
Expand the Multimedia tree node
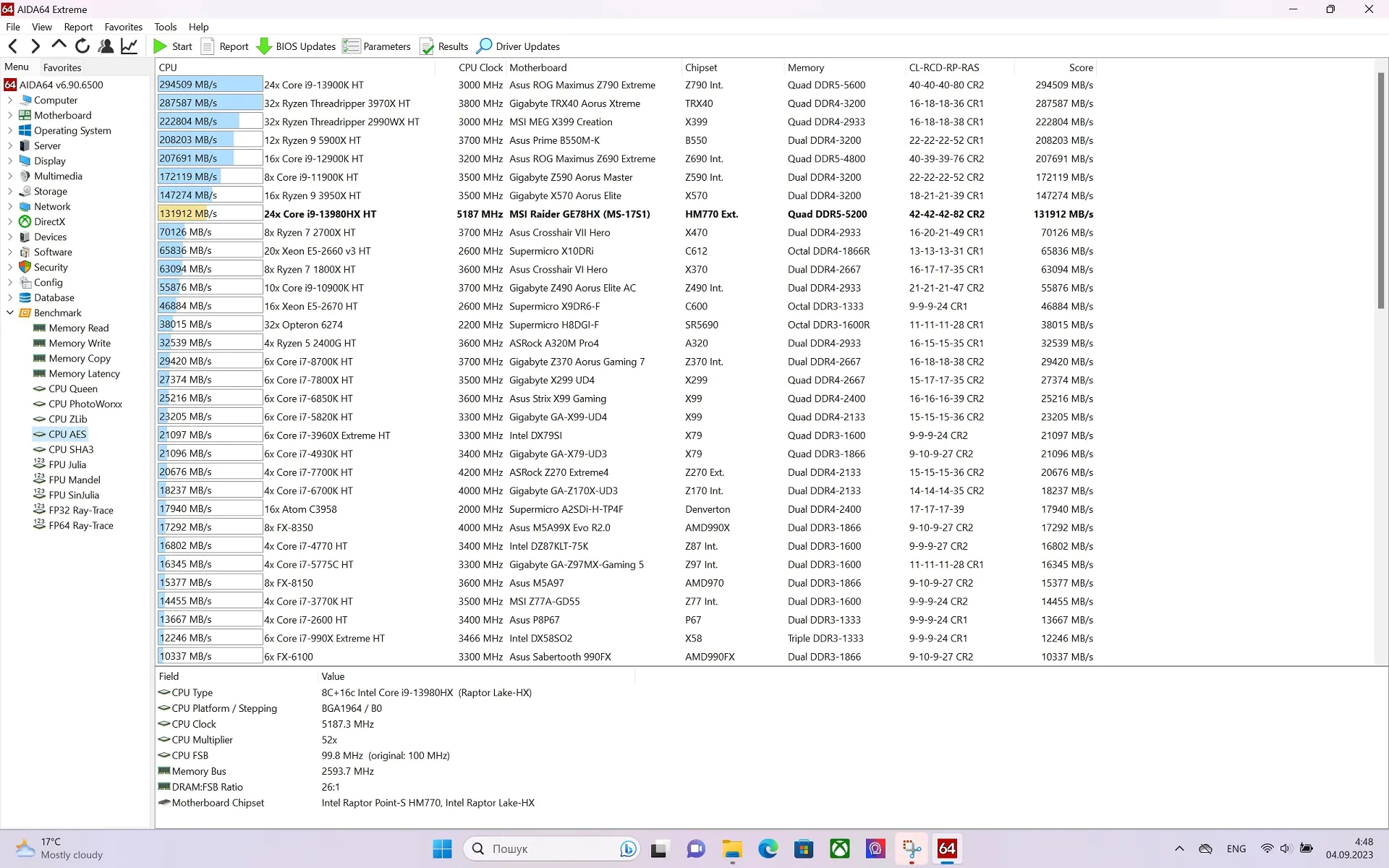tap(10, 176)
